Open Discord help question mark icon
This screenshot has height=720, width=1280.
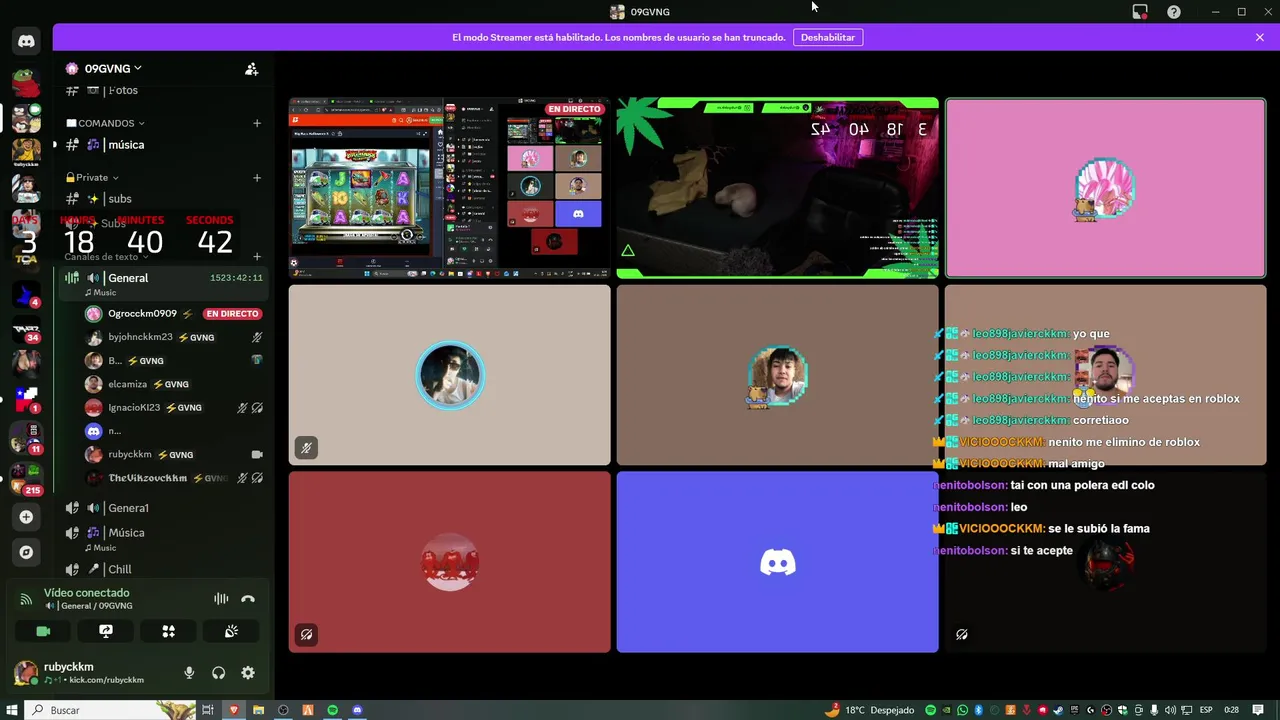click(1174, 12)
